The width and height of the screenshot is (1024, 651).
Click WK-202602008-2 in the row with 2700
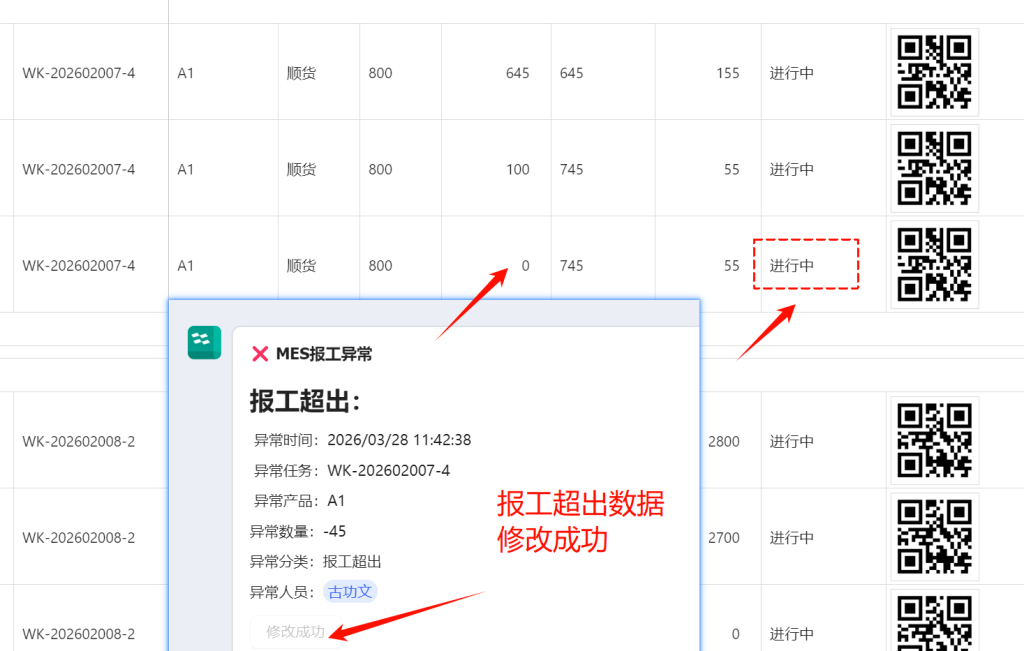[x=79, y=538]
